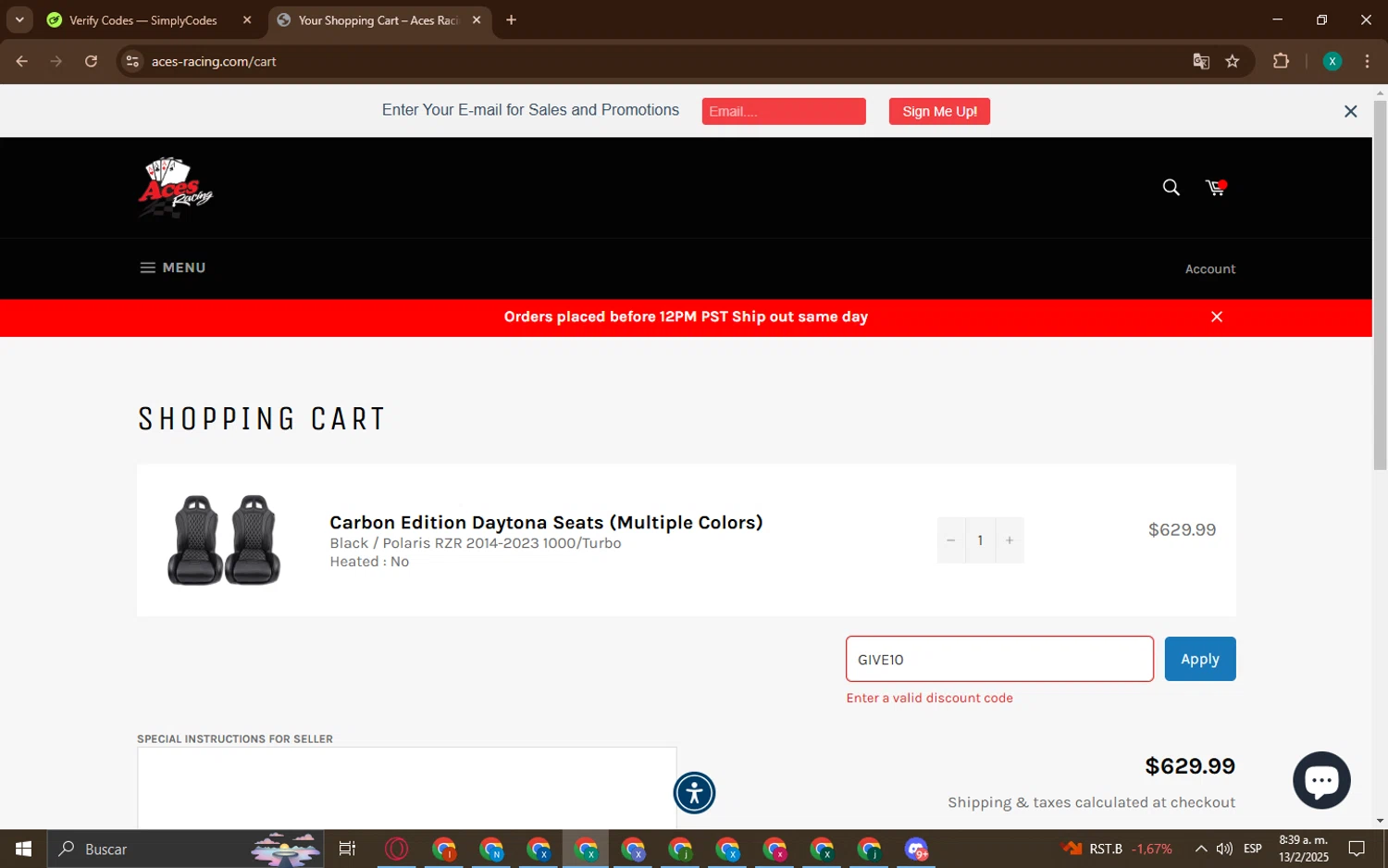Increase seat quantity with plus button
The width and height of the screenshot is (1388, 868).
click(x=1010, y=540)
